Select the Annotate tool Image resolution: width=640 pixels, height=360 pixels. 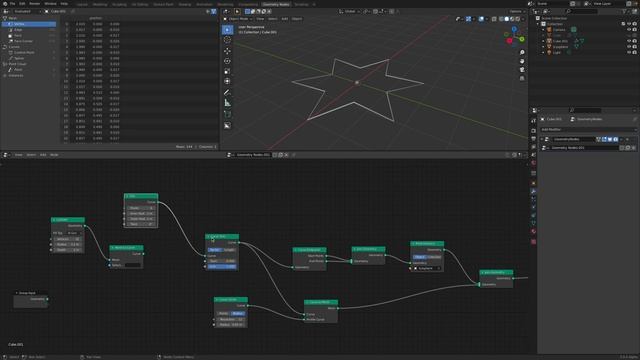[x=227, y=93]
